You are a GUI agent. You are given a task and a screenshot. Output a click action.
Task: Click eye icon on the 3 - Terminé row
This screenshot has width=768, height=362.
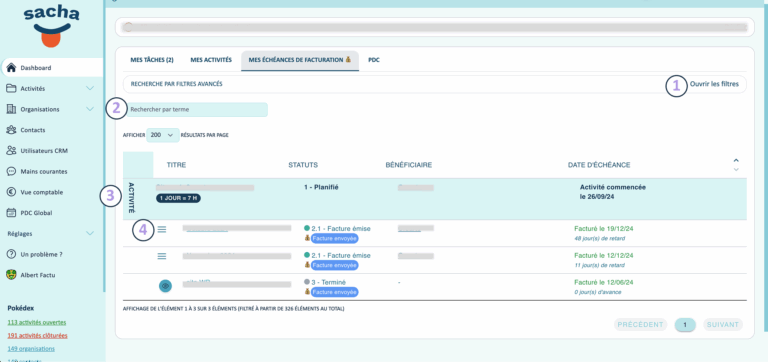coord(166,286)
